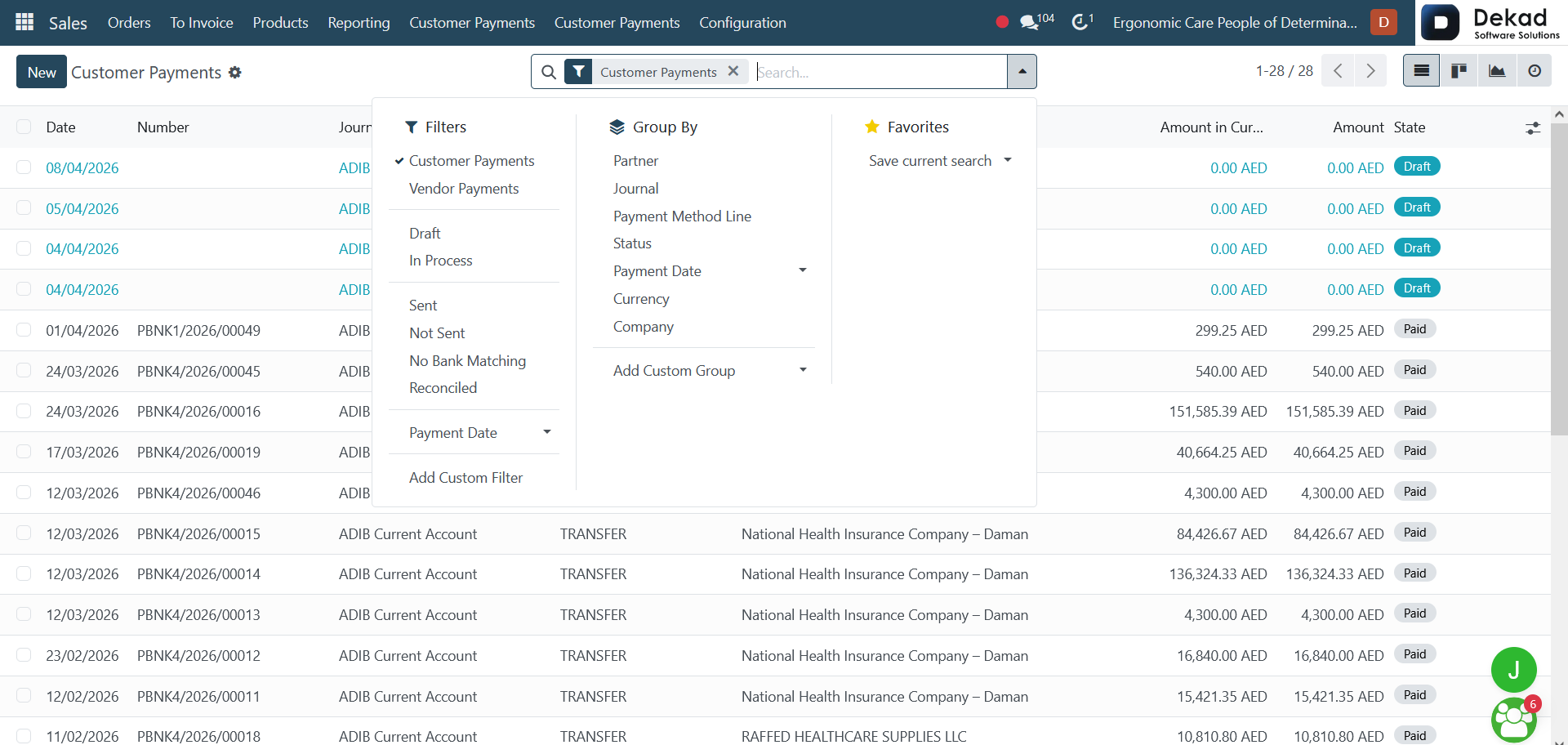Image resolution: width=1568 pixels, height=745 pixels.
Task: Open the apps grid menu icon
Action: [x=24, y=22]
